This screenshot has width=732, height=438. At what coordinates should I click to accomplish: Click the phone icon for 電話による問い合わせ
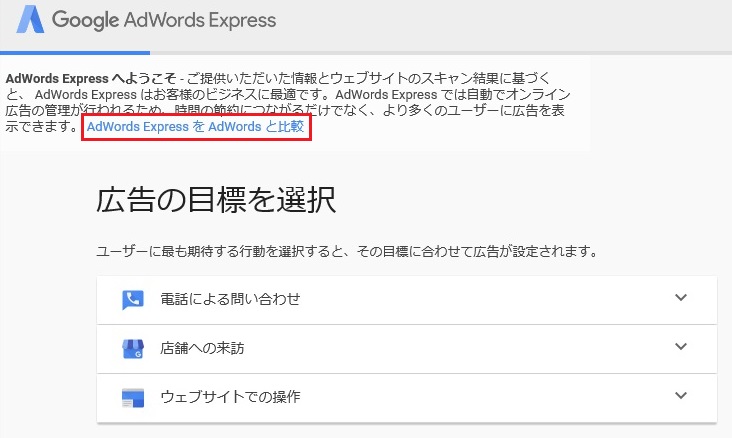[x=133, y=299]
